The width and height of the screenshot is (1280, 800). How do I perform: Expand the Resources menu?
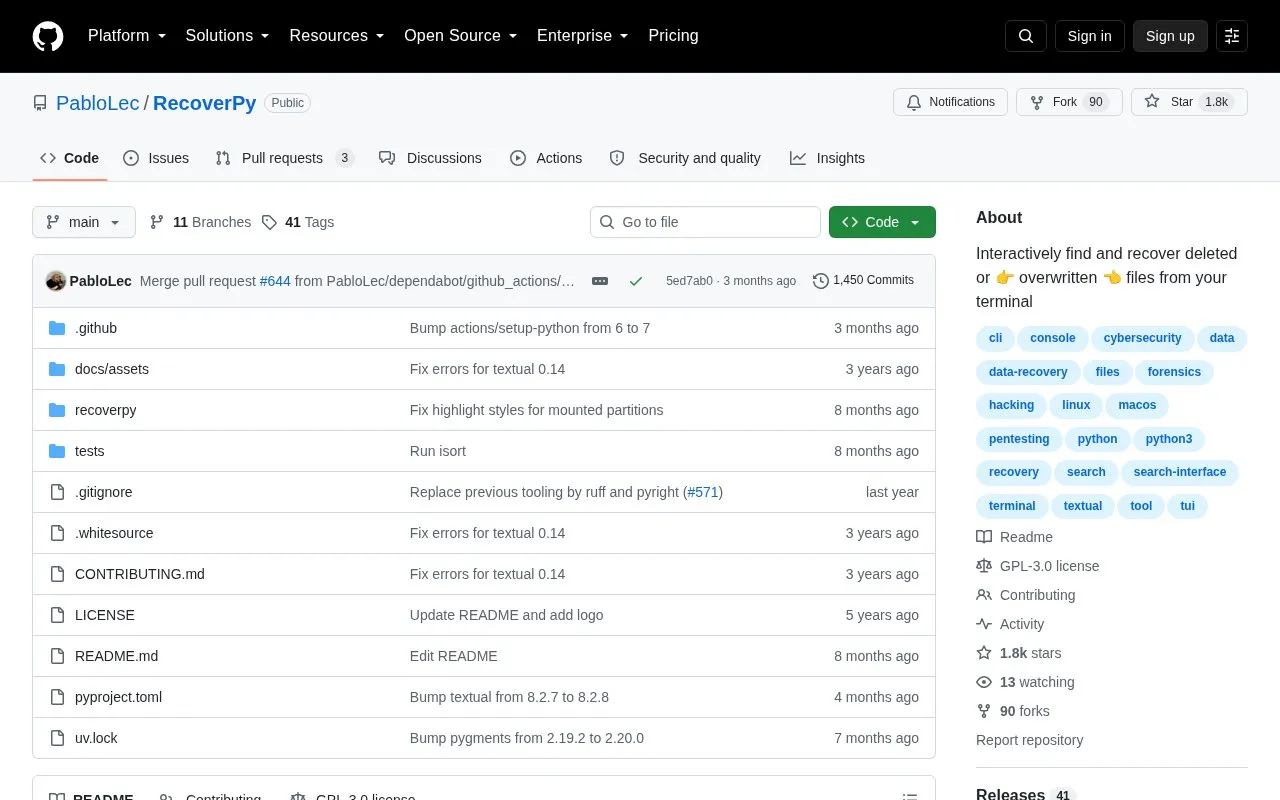click(x=337, y=36)
